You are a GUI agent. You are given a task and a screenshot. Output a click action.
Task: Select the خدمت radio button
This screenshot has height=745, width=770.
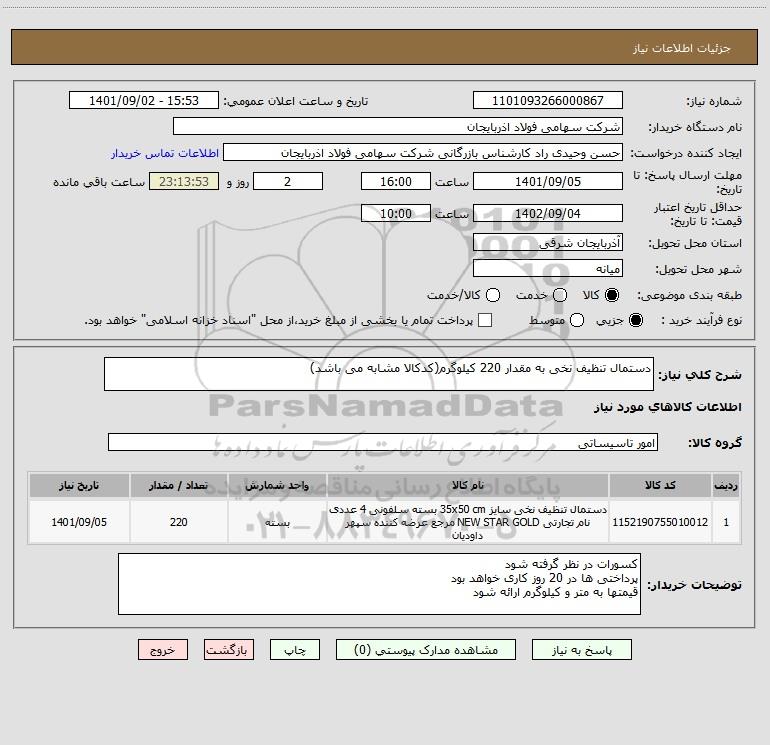[x=560, y=295]
